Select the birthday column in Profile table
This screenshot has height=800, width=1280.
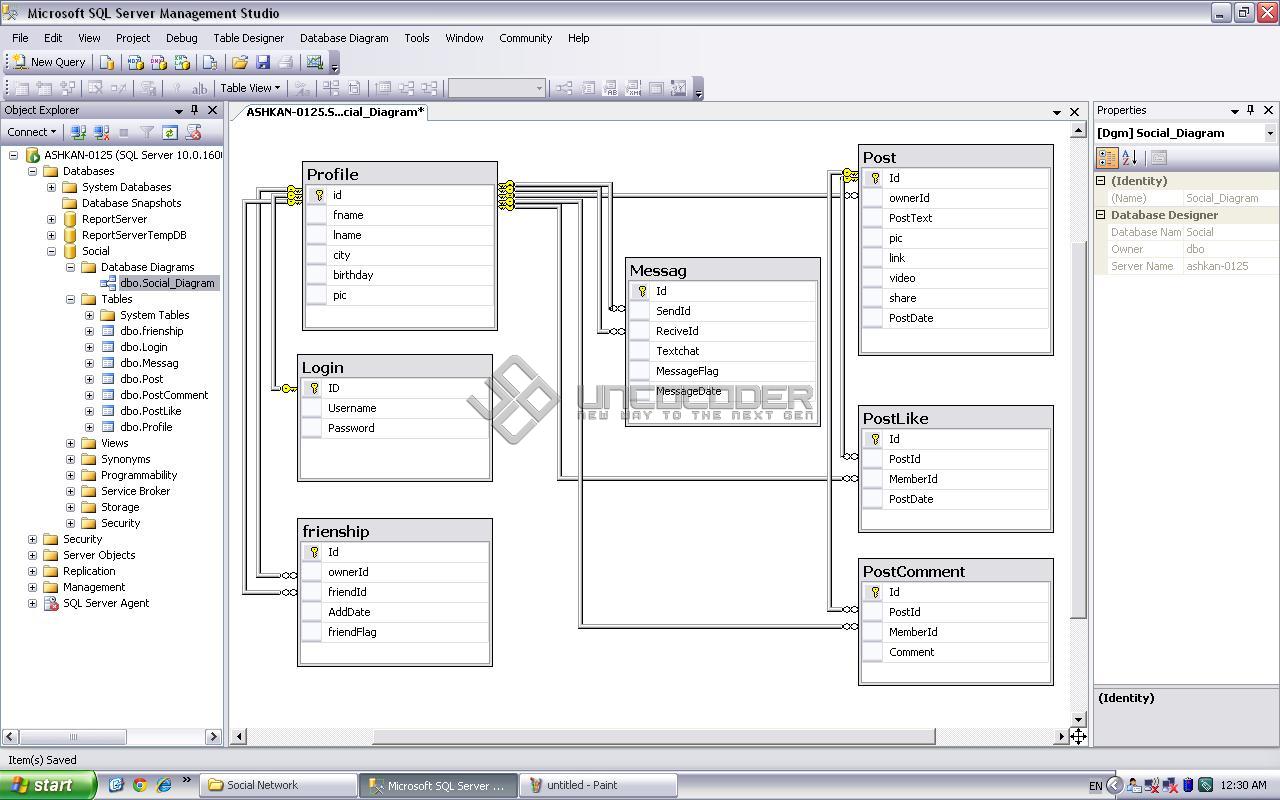[x=400, y=275]
